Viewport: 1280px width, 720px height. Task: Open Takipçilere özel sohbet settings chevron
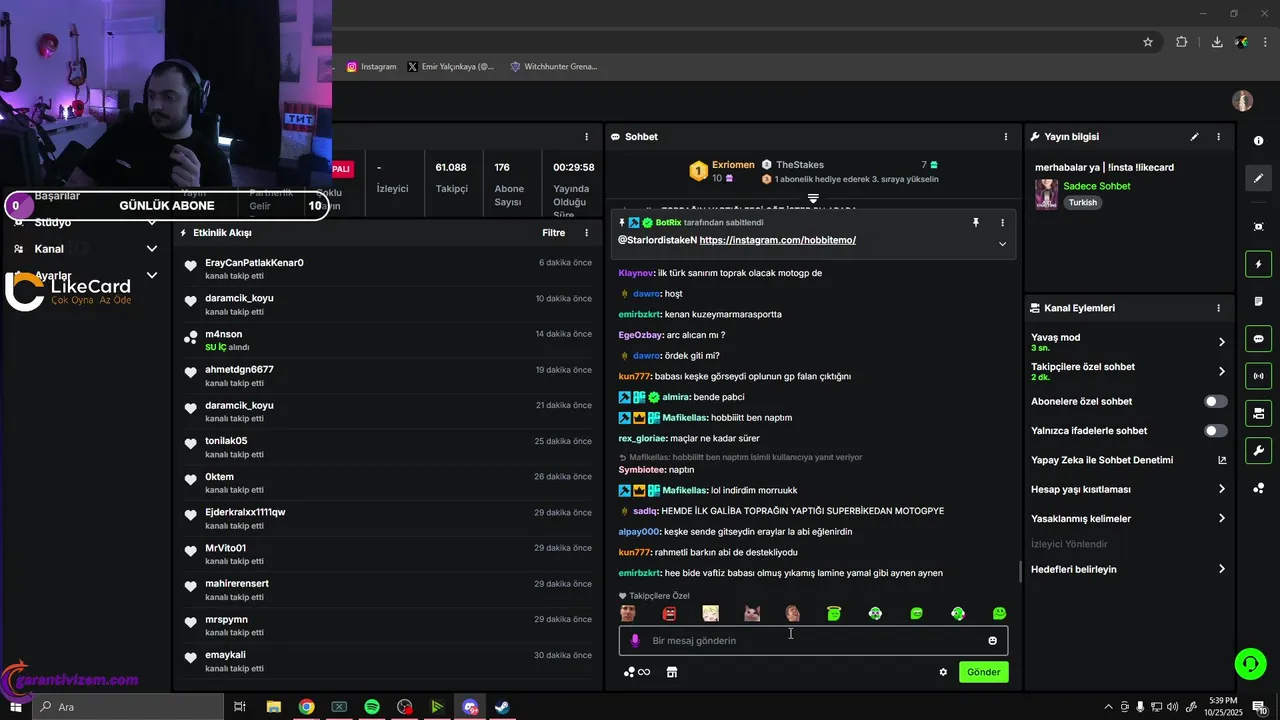click(1221, 371)
